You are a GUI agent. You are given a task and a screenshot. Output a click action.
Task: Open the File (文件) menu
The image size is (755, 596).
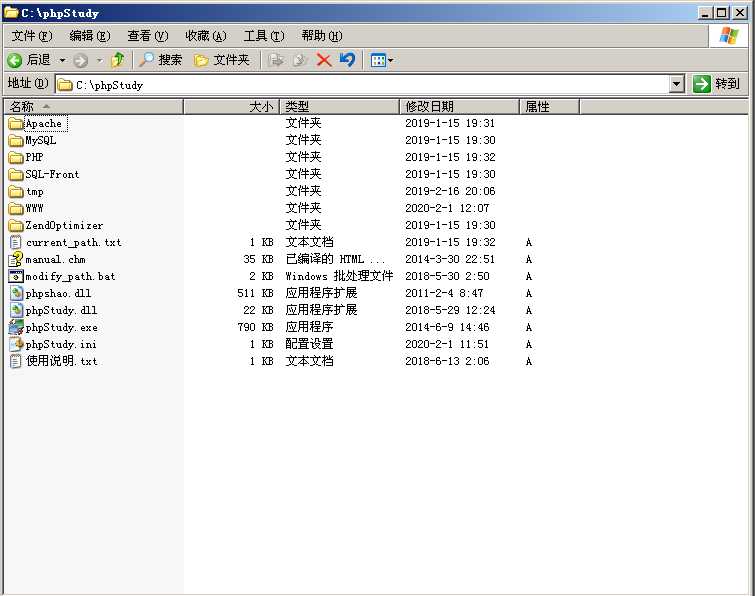(32, 36)
